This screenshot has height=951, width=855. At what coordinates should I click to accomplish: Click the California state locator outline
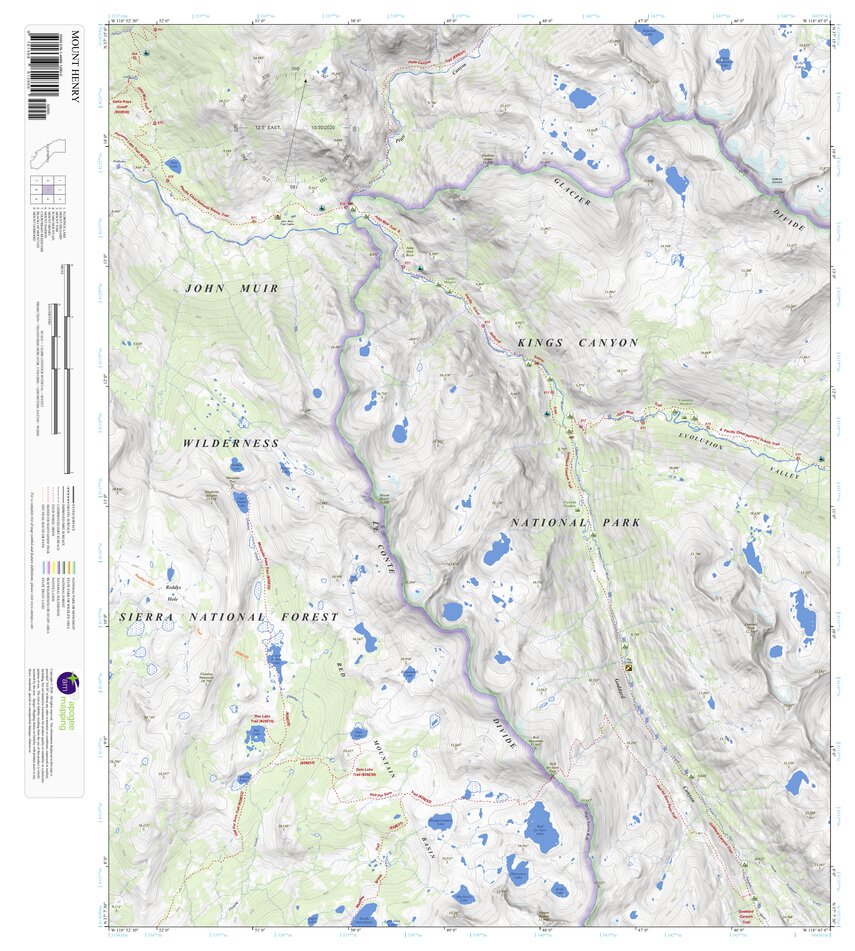point(48,153)
